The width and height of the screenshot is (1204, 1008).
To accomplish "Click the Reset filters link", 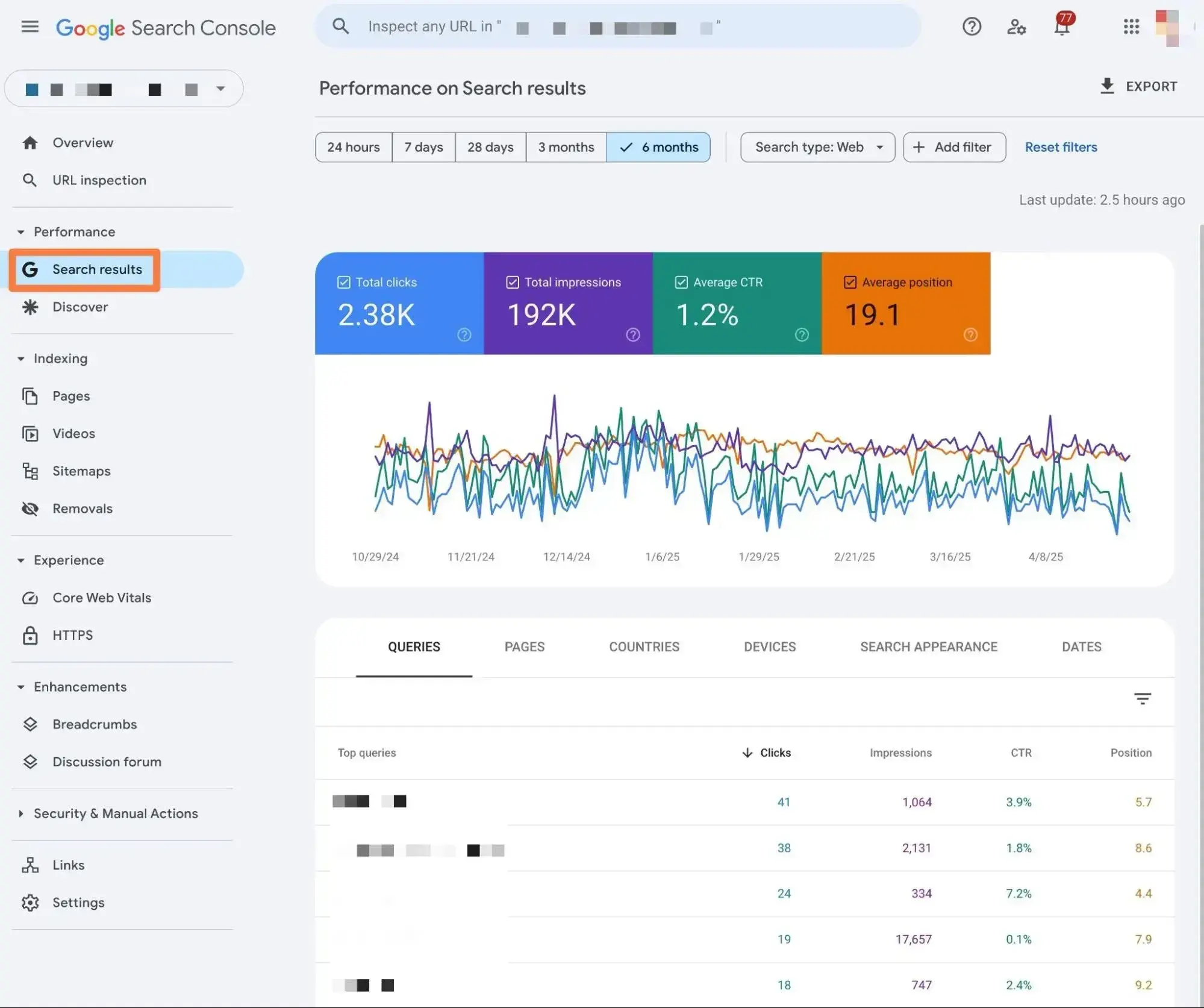I will click(1060, 147).
